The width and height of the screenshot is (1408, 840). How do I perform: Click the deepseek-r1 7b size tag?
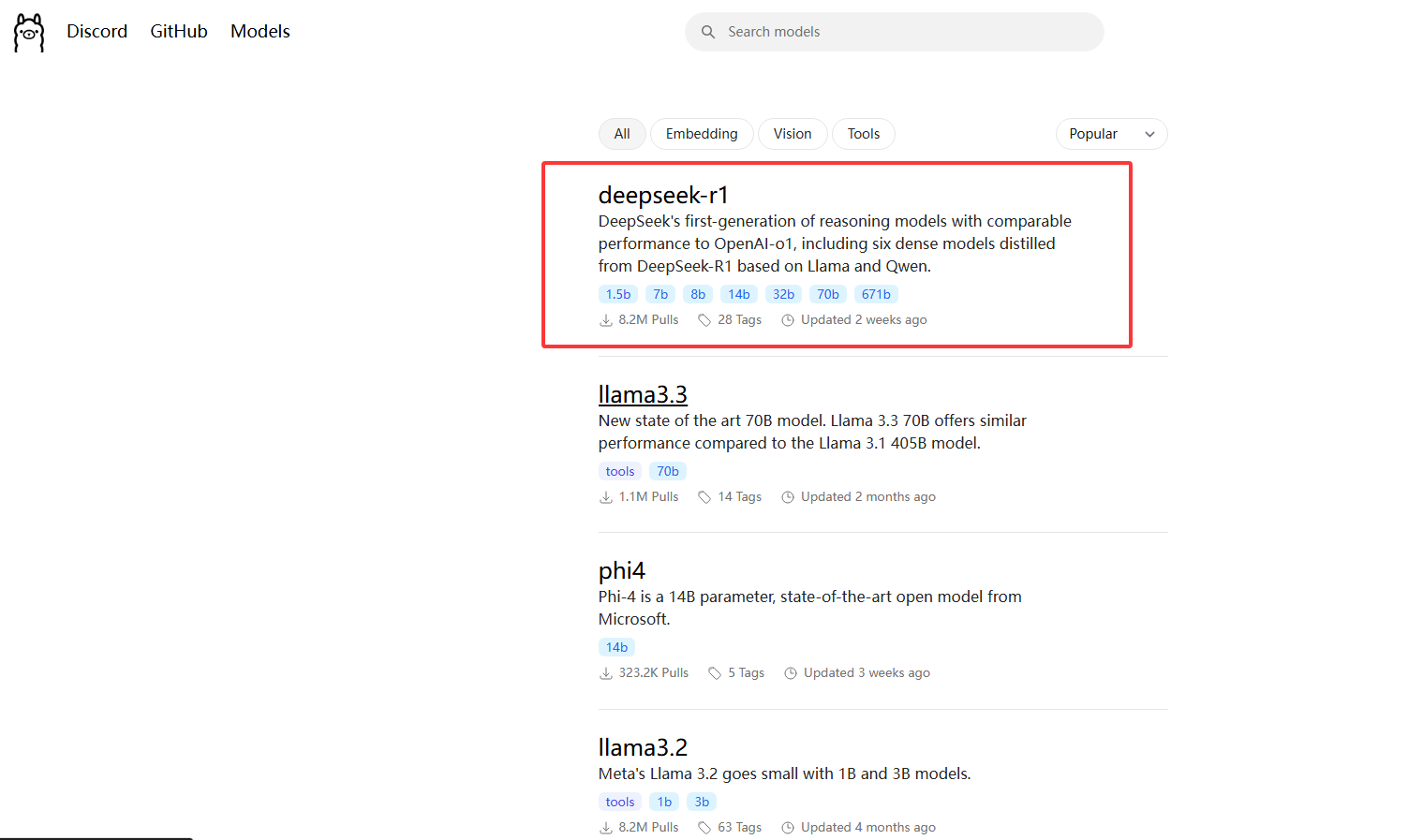coord(660,294)
